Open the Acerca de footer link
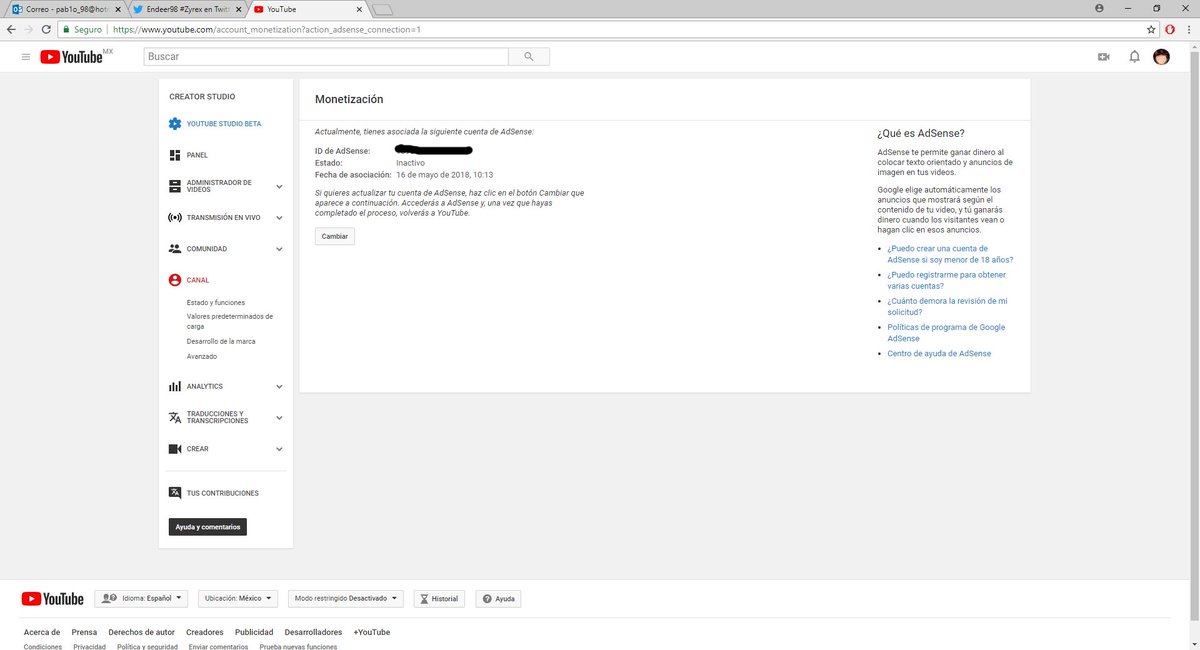This screenshot has height=650, width=1200. coord(42,632)
